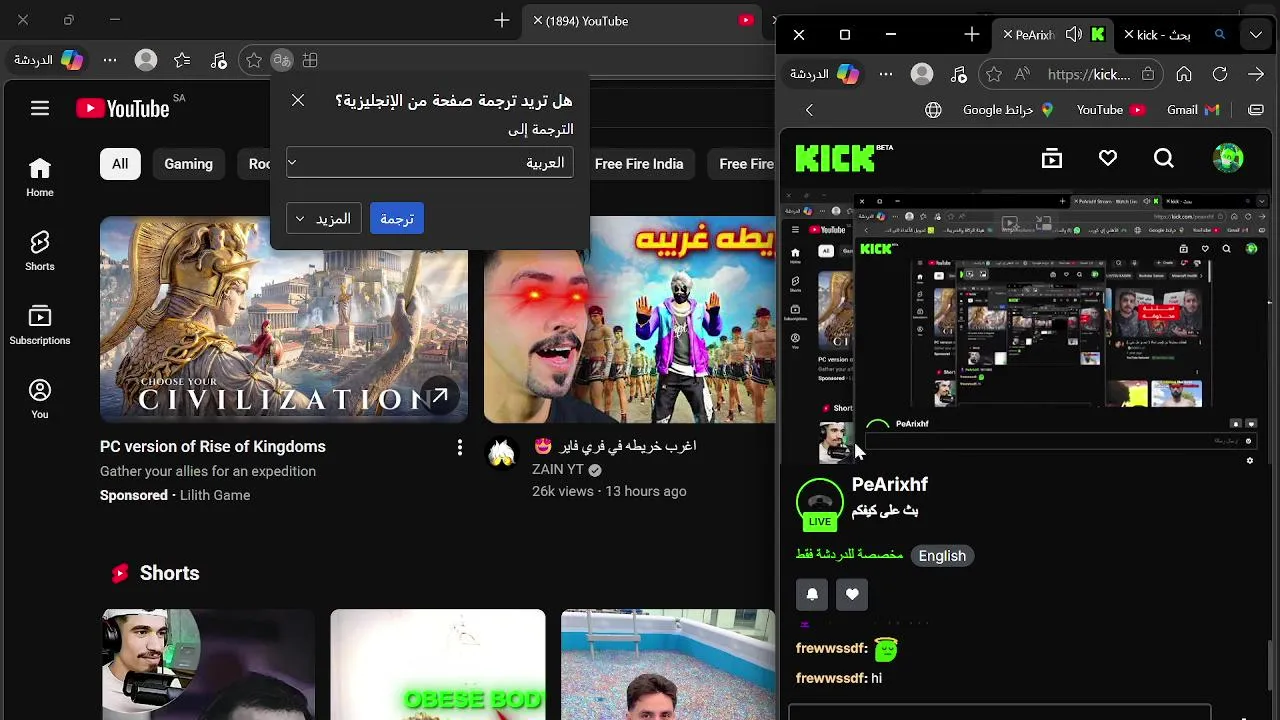1280x720 pixels.
Task: Open profile avatar in YouTube window toolbar
Action: pos(146,61)
